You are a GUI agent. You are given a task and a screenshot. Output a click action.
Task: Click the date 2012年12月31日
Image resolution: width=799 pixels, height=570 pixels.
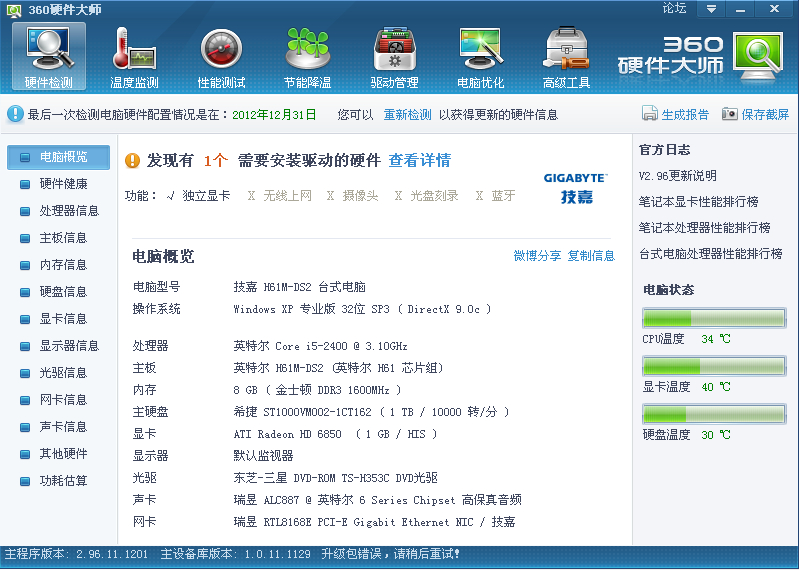[274, 115]
